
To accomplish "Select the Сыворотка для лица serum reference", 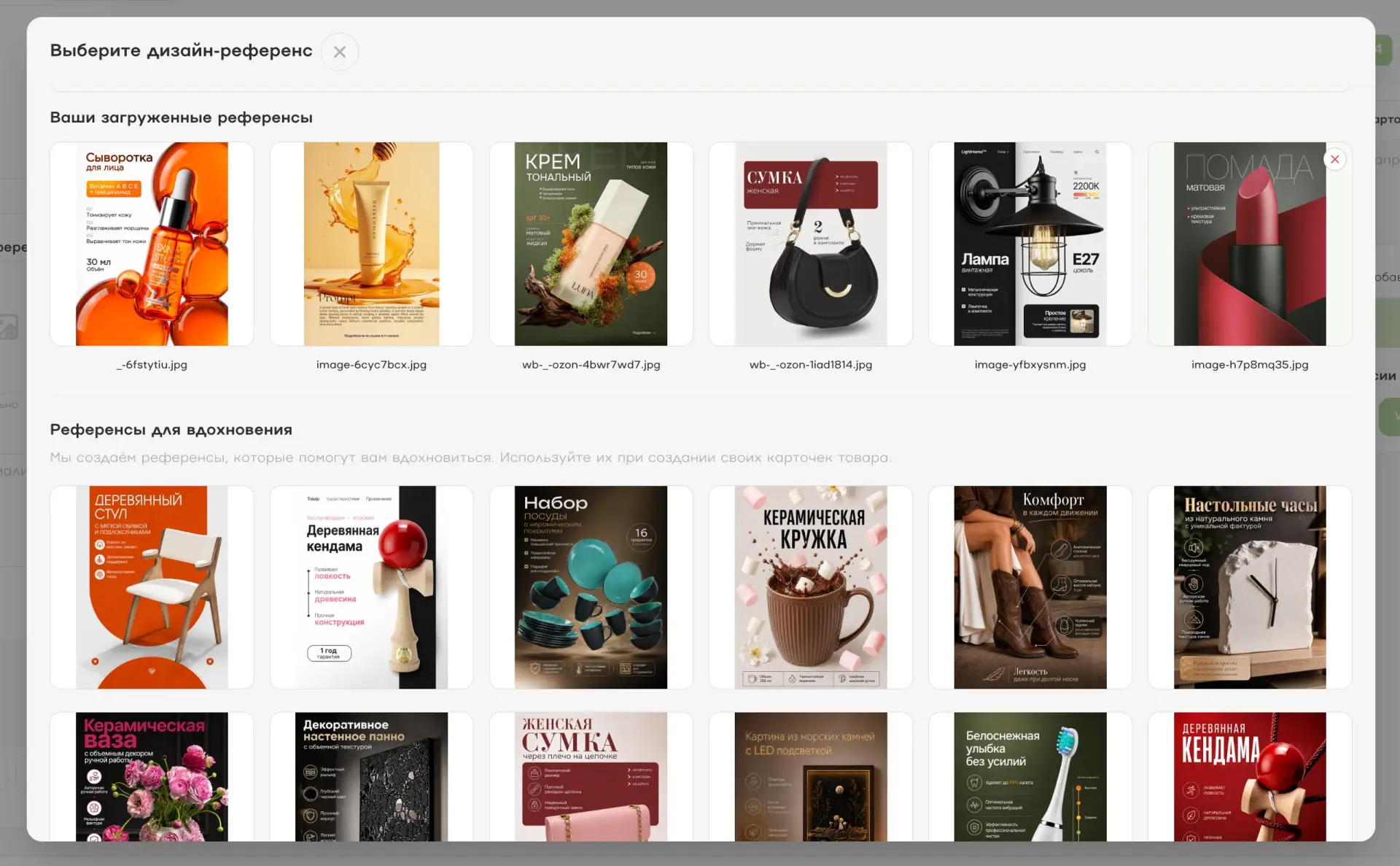I will (152, 244).
